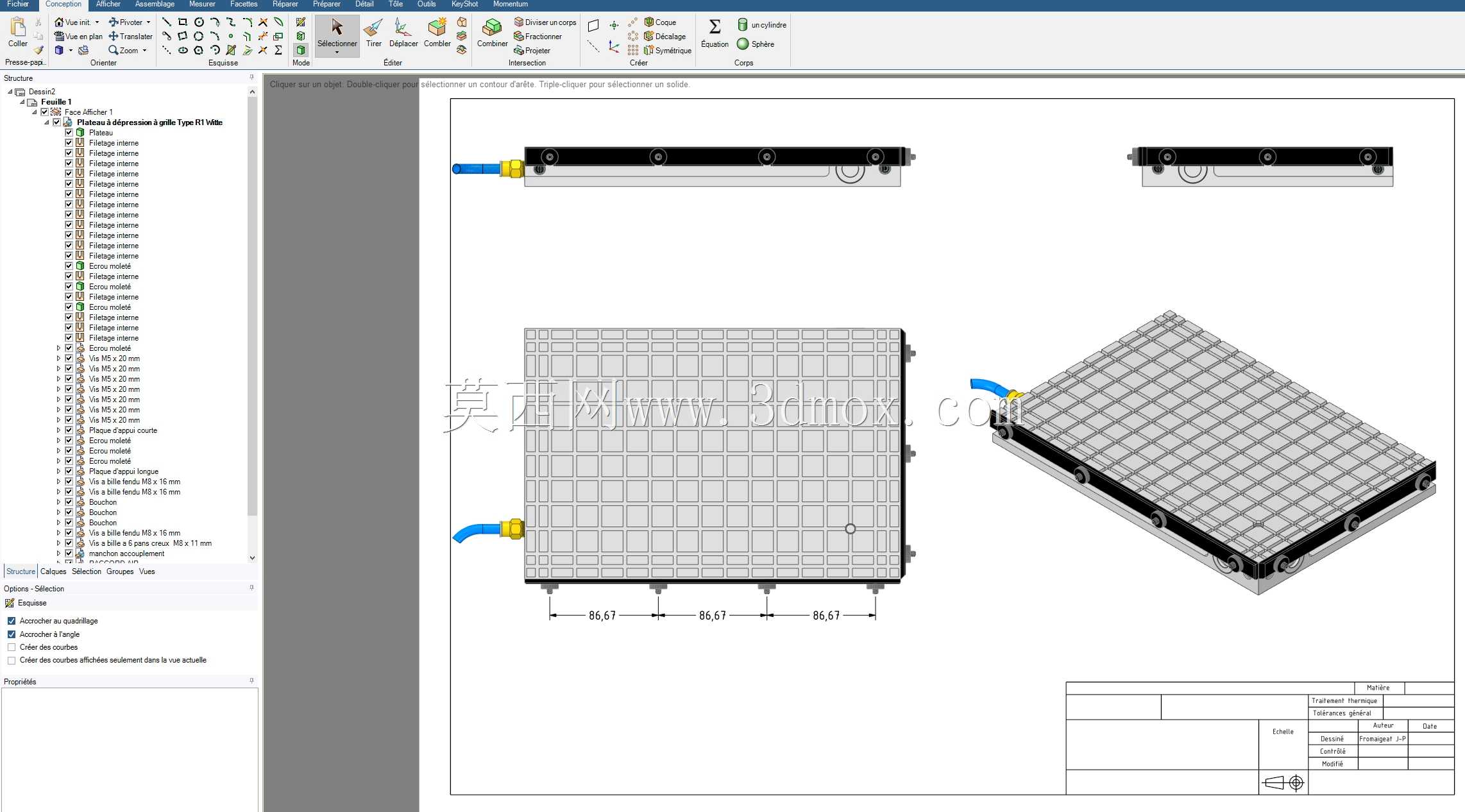Expand manchon accouplement node
This screenshot has width=1465, height=812.
point(58,554)
